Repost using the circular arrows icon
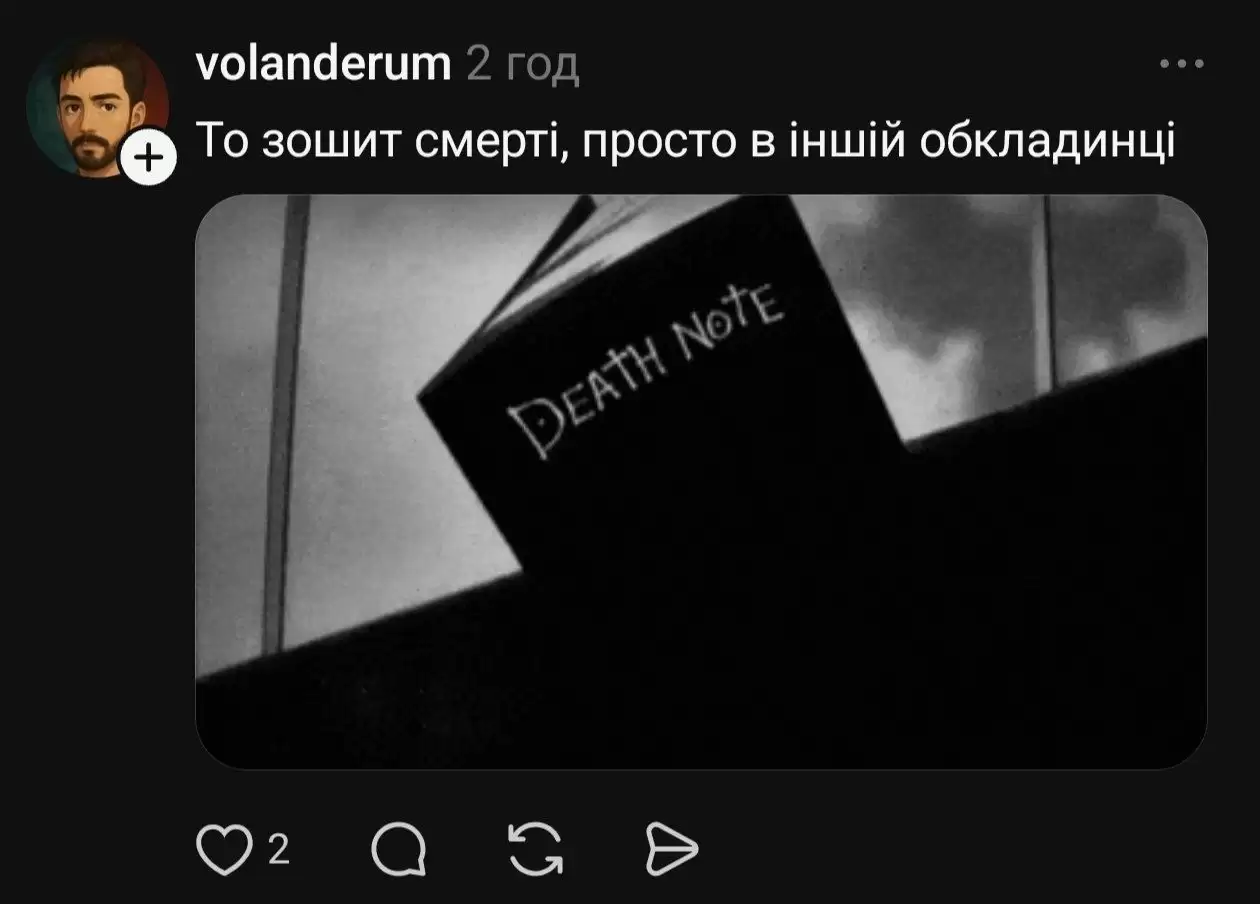The width and height of the screenshot is (1260, 904). pos(535,850)
